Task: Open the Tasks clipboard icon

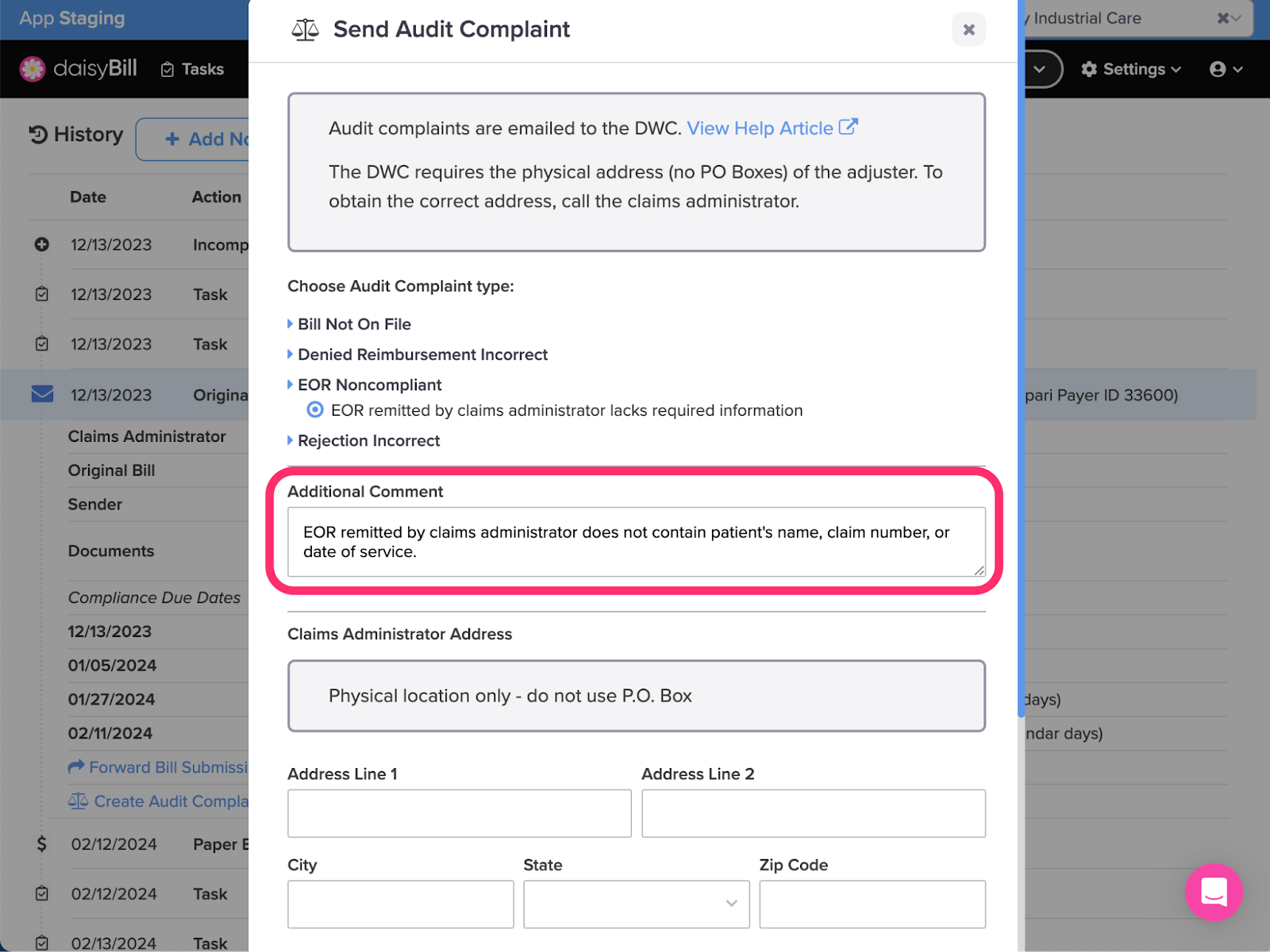Action: coord(167,70)
